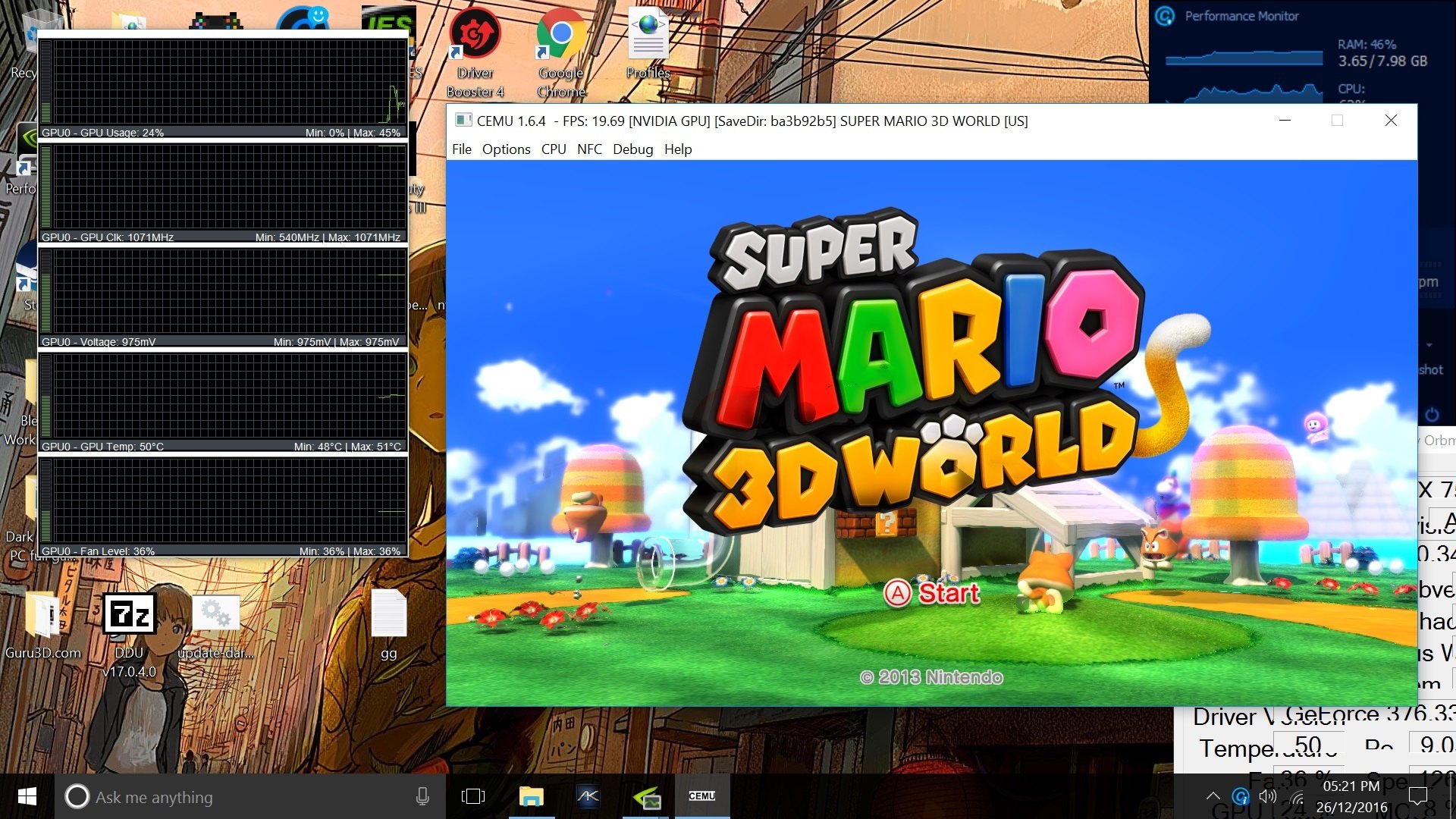Select the update-dar... desktop file icon
This screenshot has width=1456, height=819.
pos(216,626)
